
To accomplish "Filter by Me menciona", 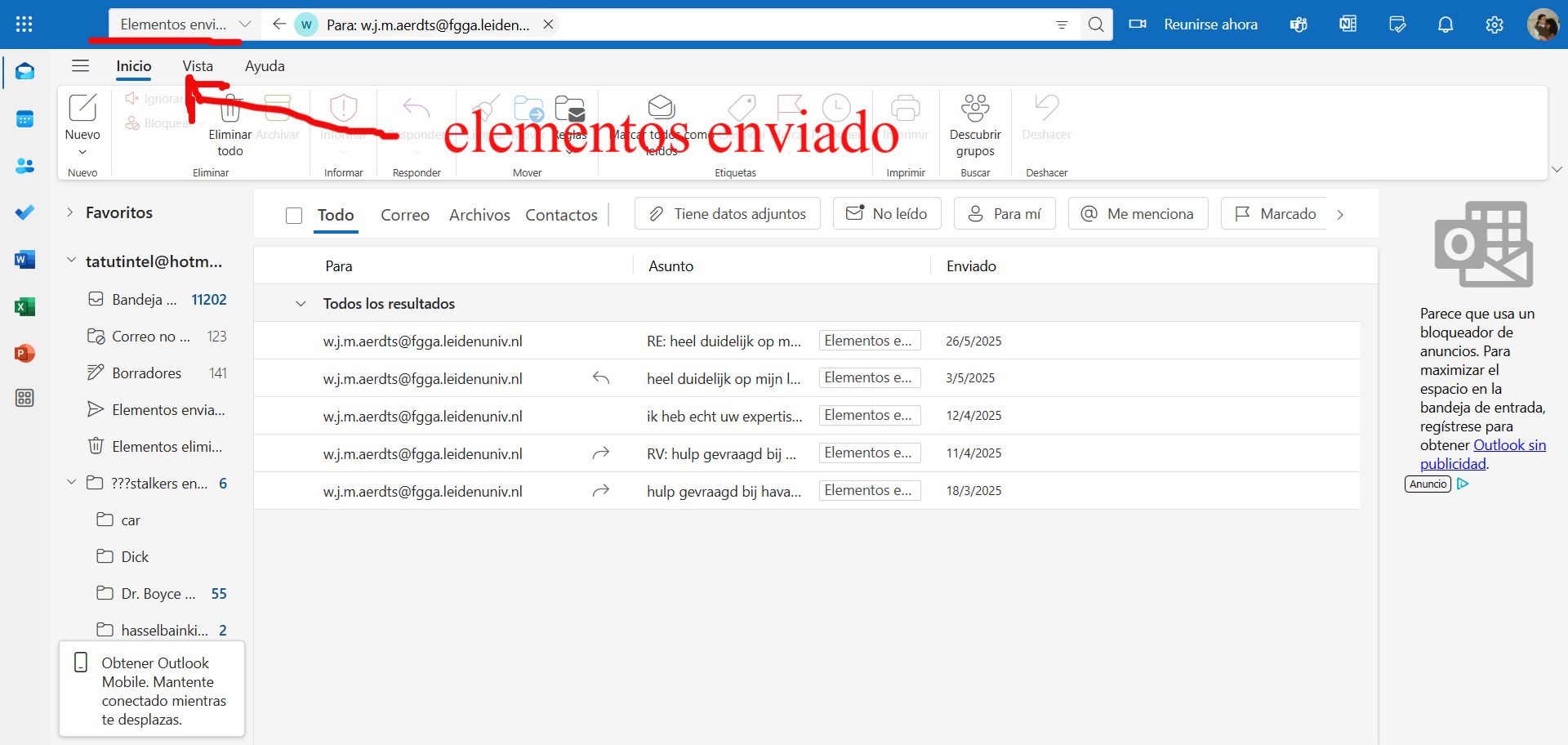I will 1138,213.
